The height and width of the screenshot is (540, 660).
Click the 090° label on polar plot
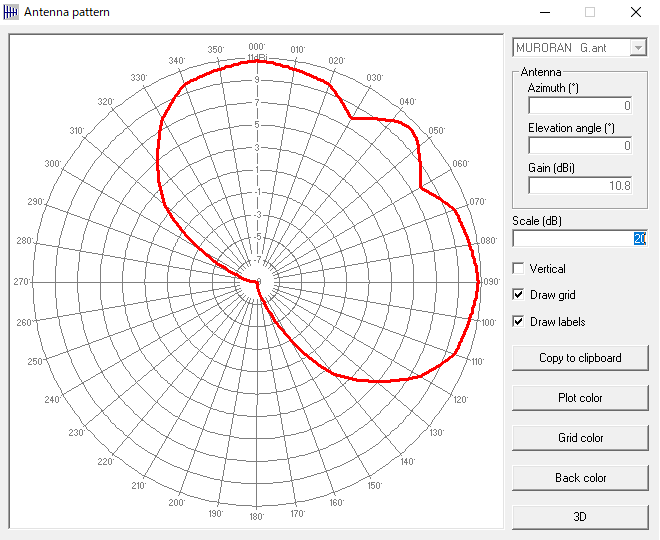pyautogui.click(x=491, y=282)
